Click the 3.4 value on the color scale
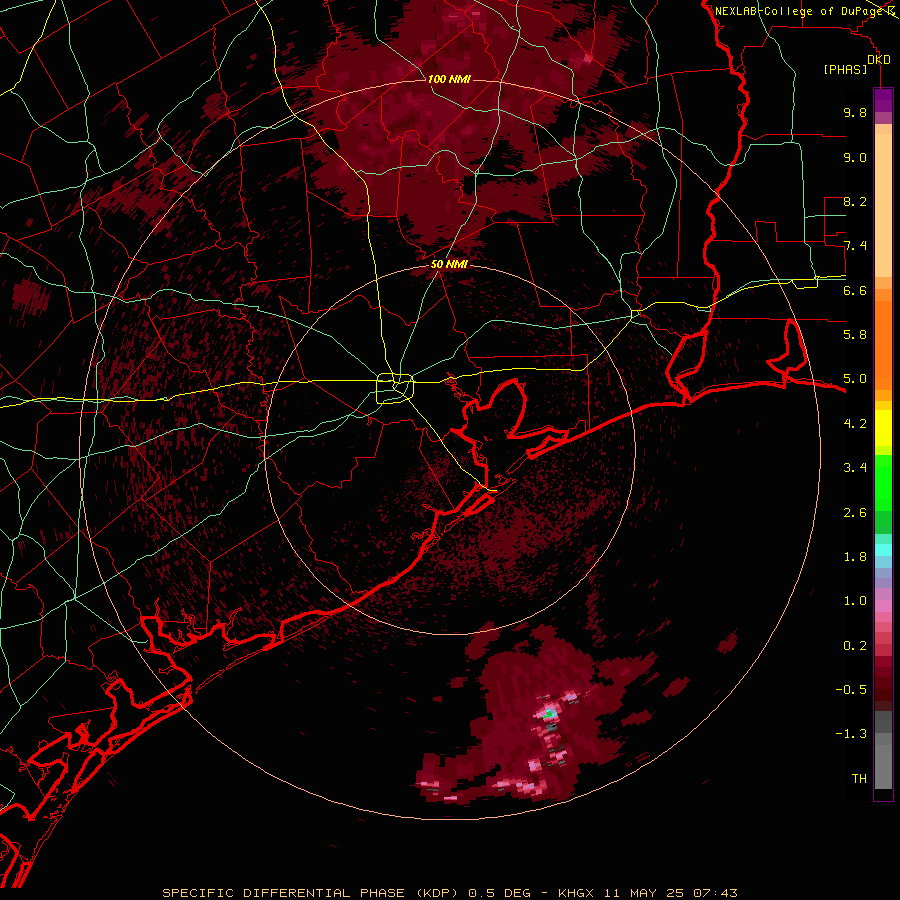Image resolution: width=900 pixels, height=900 pixels. (x=855, y=468)
